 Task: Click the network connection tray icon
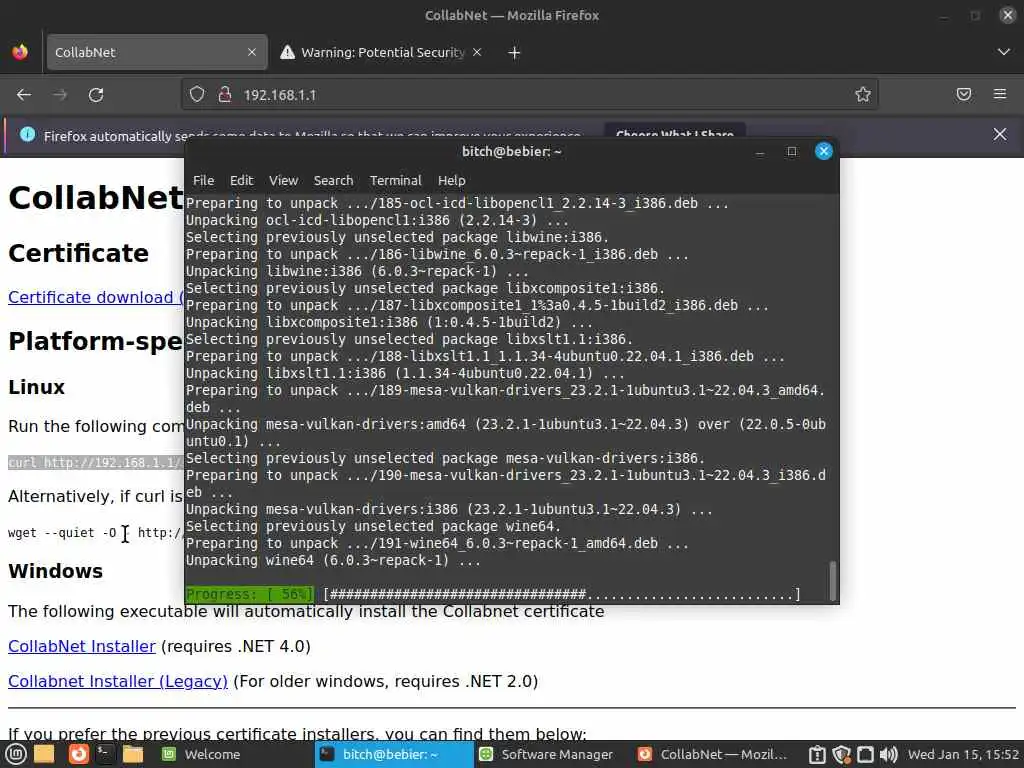point(865,755)
